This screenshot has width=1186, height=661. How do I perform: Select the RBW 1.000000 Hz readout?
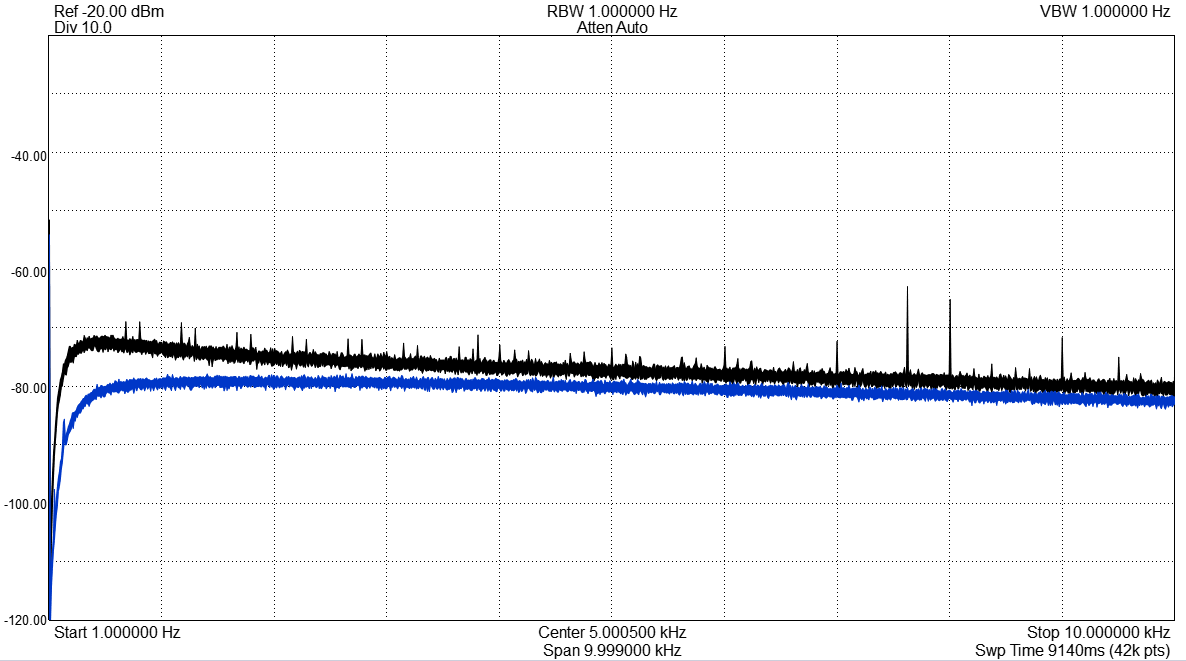tap(612, 11)
